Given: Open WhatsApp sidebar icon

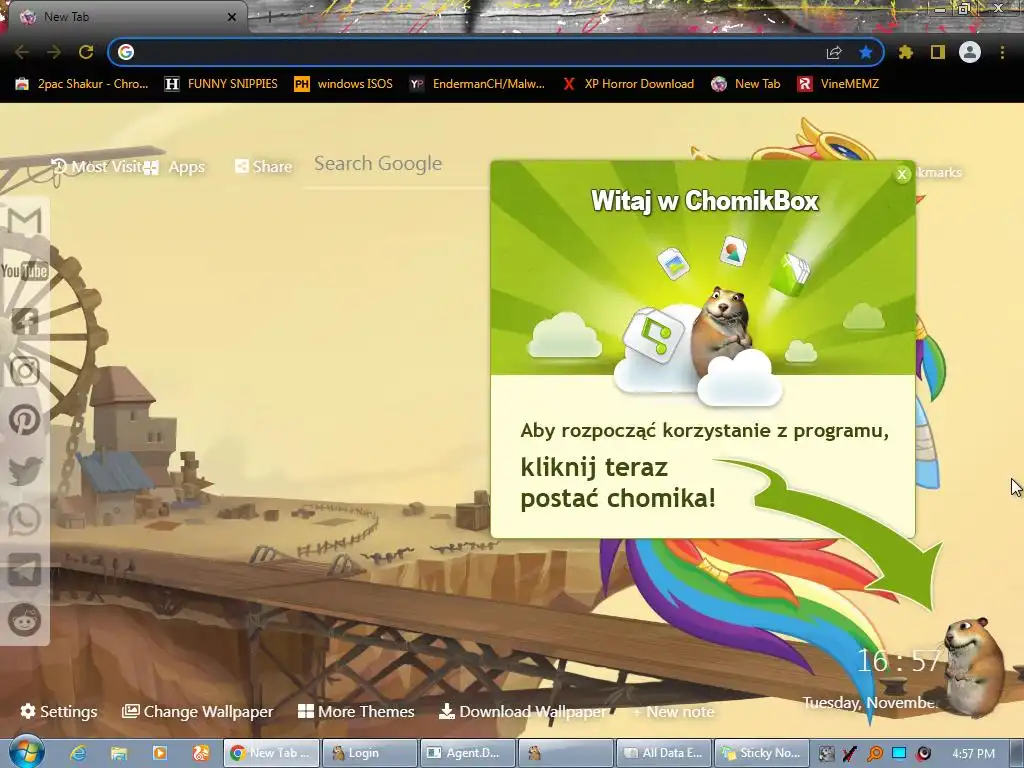Looking at the screenshot, I should pos(25,520).
